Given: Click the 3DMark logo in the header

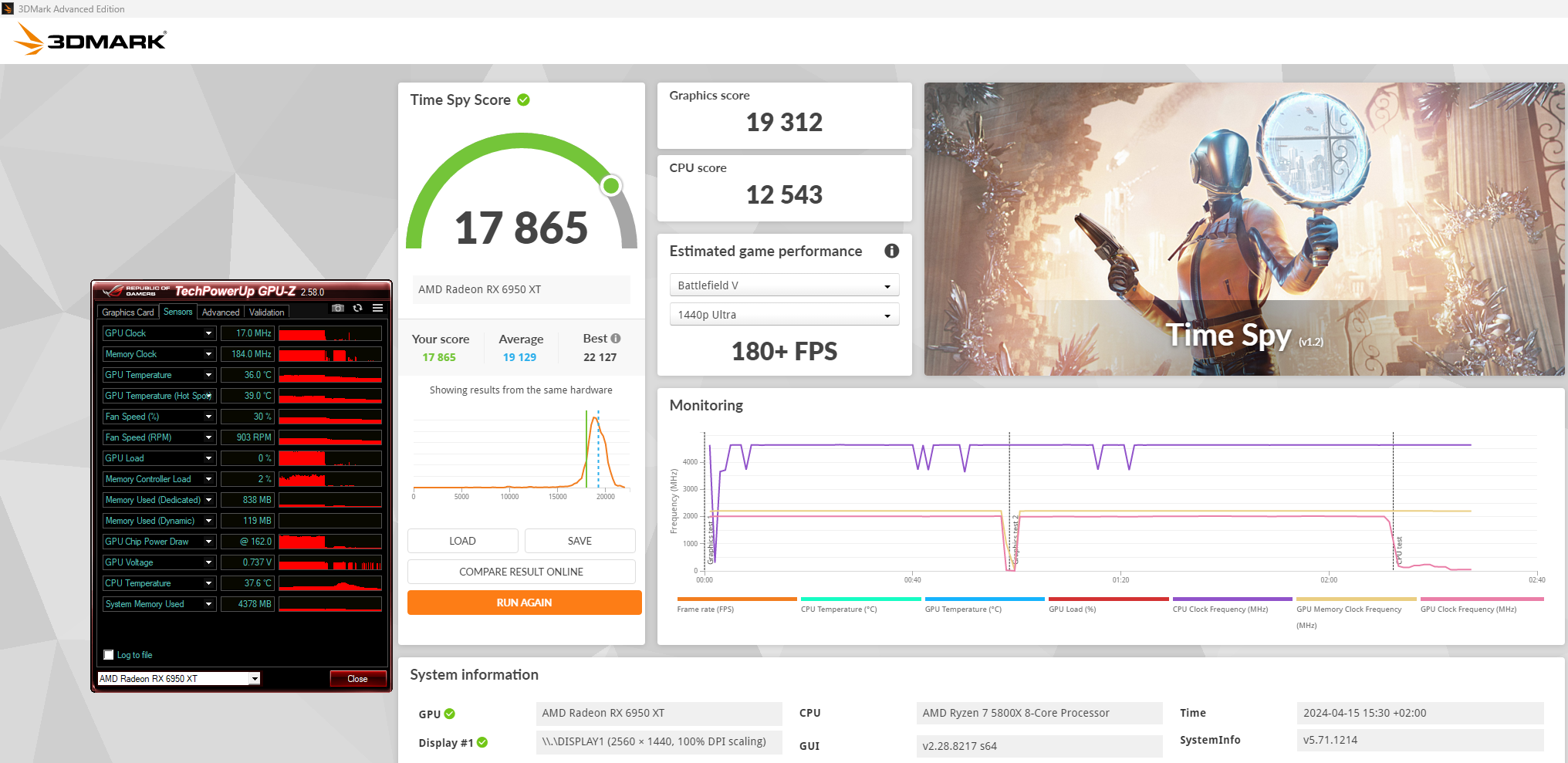Looking at the screenshot, I should coord(90,39).
